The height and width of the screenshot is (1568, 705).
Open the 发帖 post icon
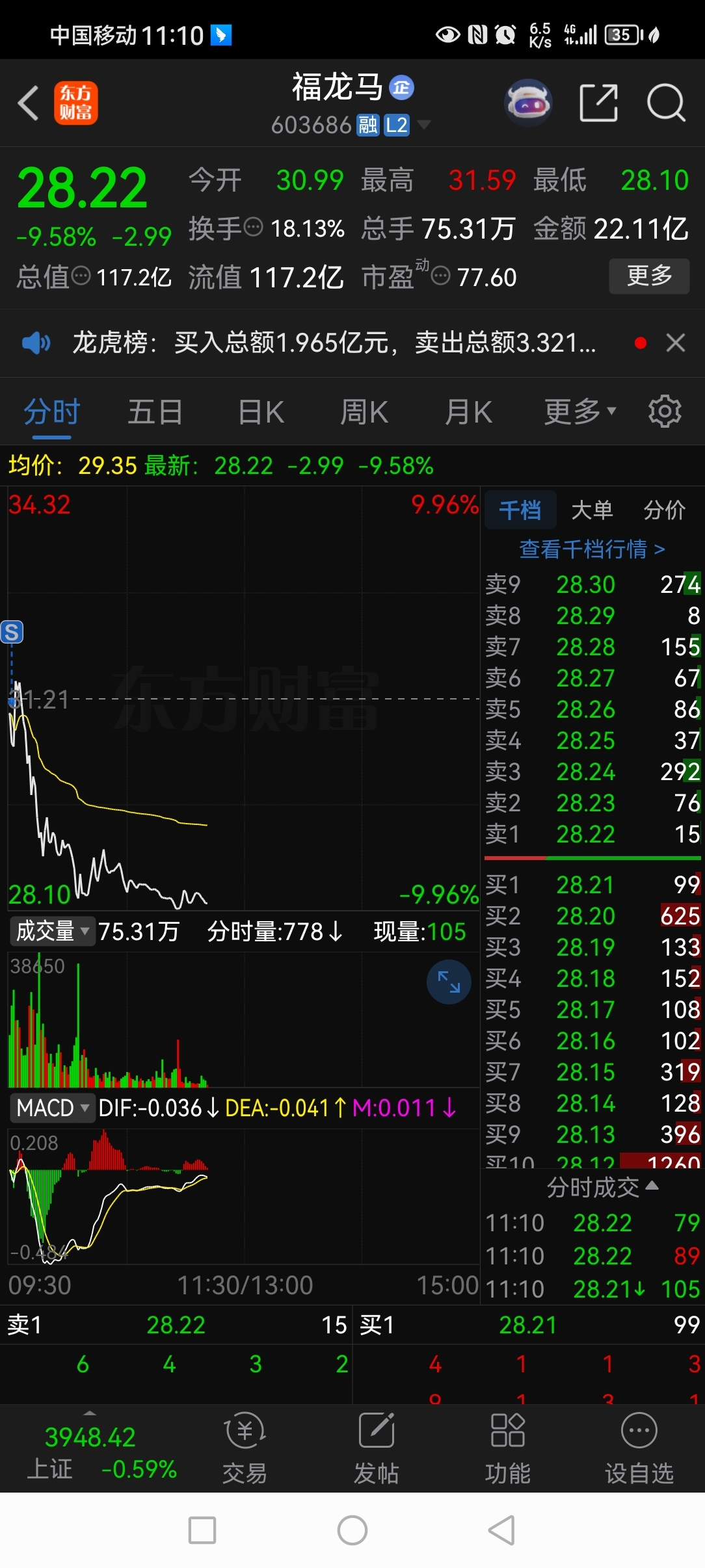point(377,1450)
